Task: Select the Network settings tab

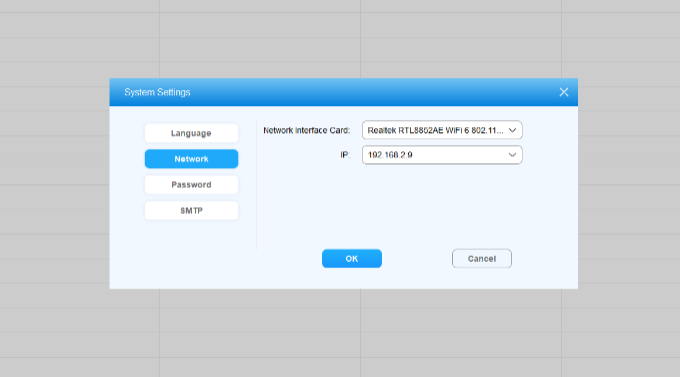Action: 191,159
